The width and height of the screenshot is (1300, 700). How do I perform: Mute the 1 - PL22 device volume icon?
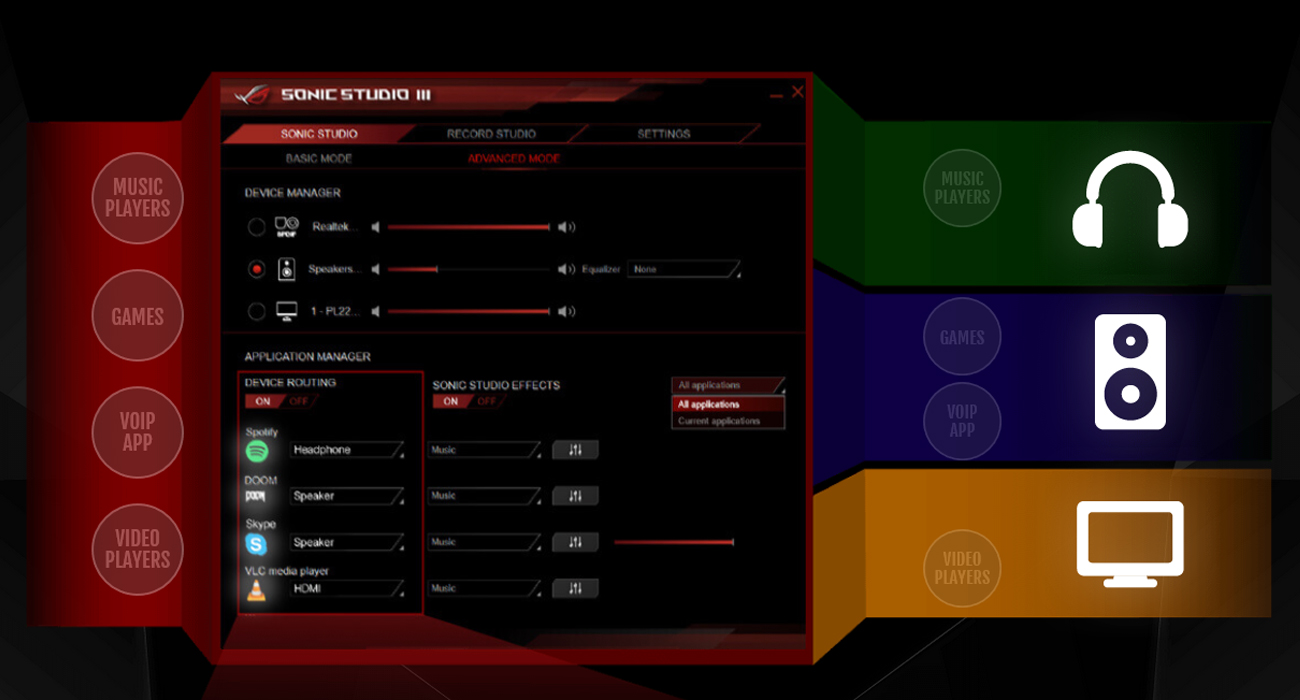pos(376,311)
